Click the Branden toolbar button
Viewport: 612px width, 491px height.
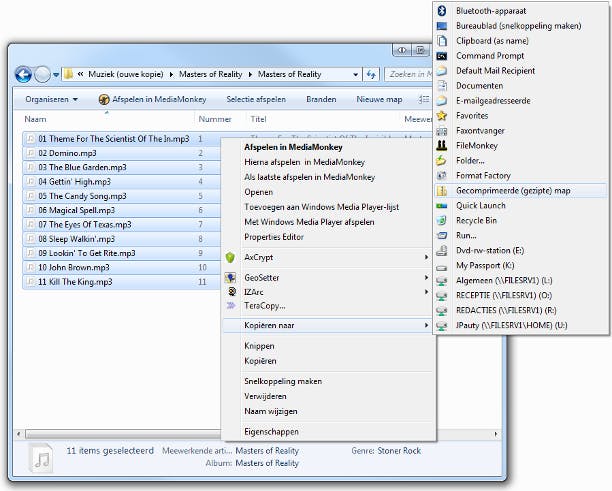pos(321,100)
